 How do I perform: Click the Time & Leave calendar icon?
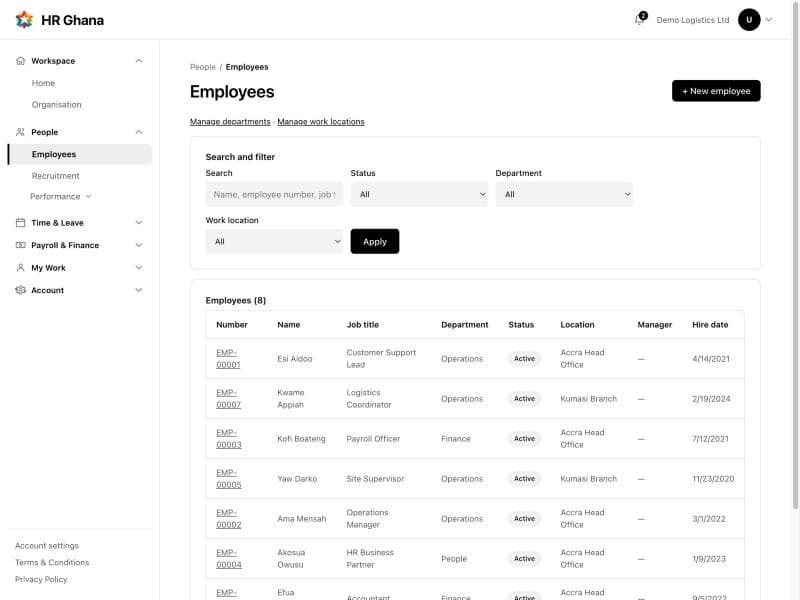(x=20, y=222)
